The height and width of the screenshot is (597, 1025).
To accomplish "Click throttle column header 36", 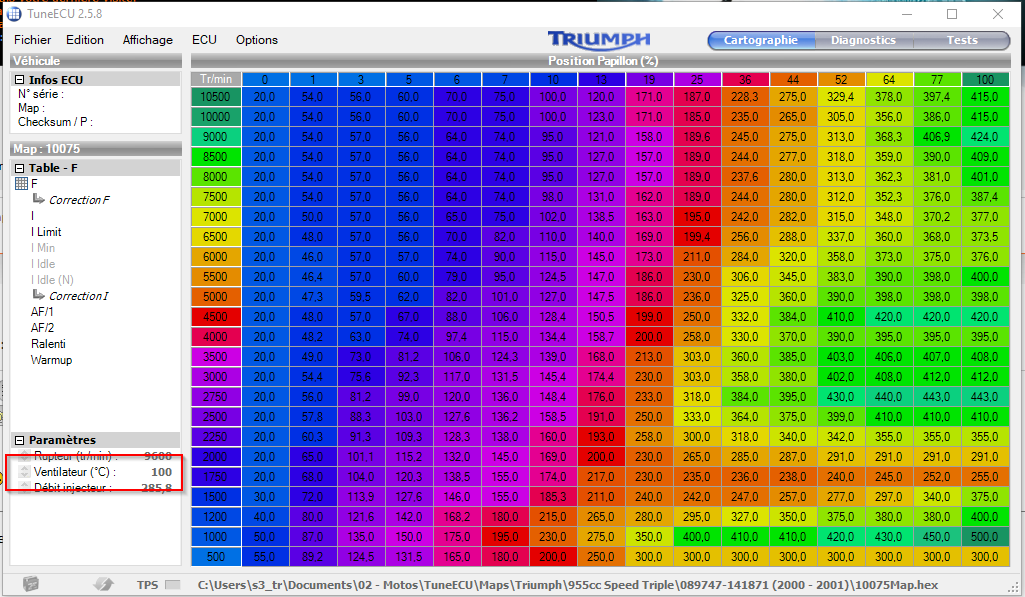I will click(x=745, y=79).
